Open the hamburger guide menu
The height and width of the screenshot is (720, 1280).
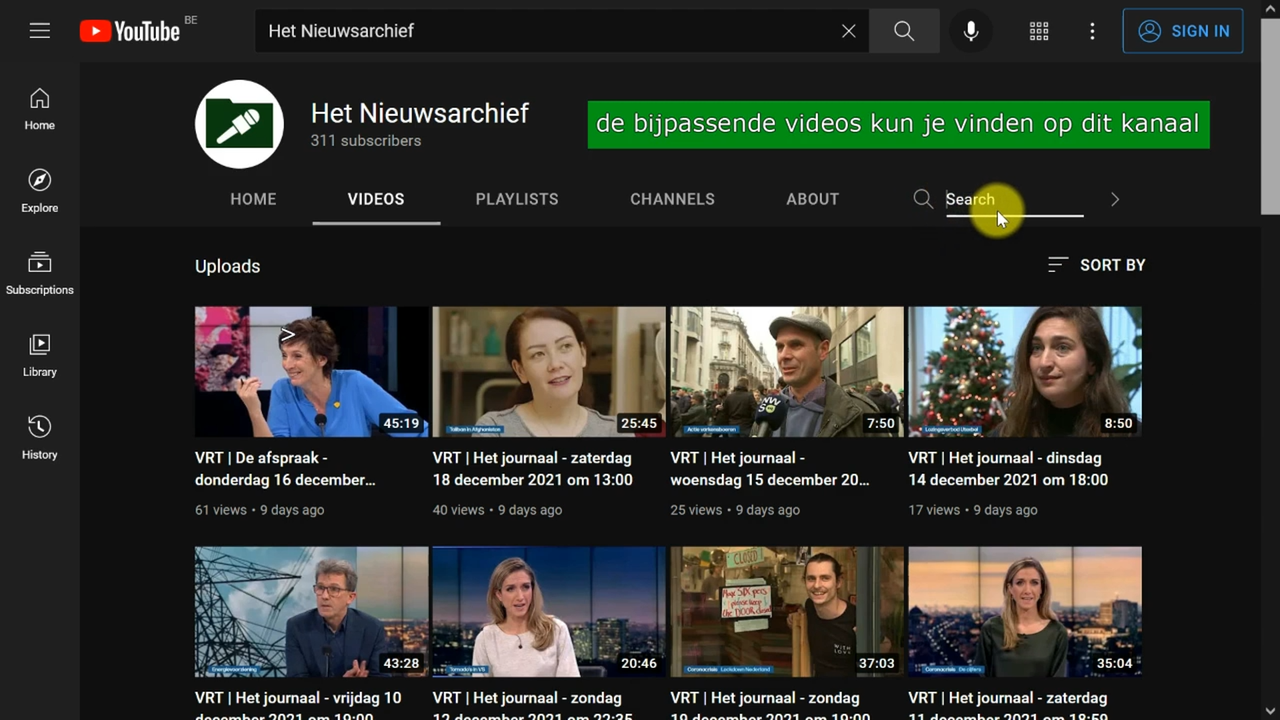40,31
